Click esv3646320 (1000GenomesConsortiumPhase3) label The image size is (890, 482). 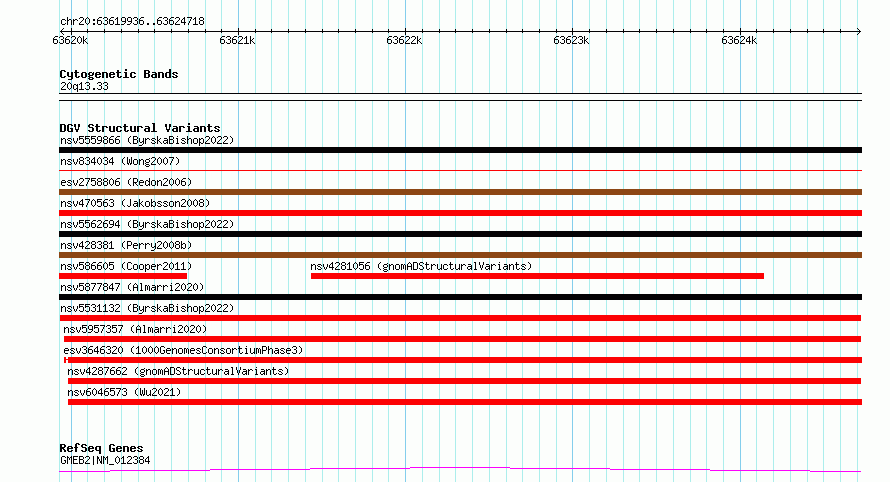tap(183, 350)
